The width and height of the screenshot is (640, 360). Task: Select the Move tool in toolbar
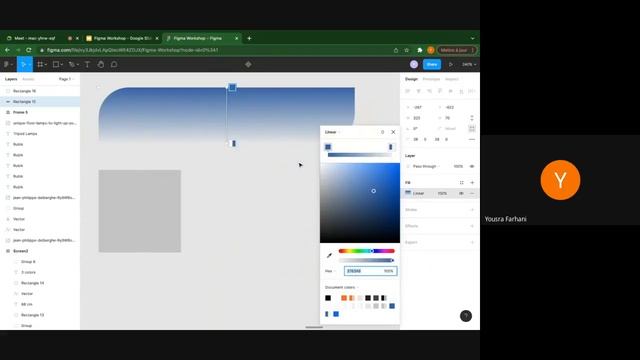pyautogui.click(x=23, y=64)
